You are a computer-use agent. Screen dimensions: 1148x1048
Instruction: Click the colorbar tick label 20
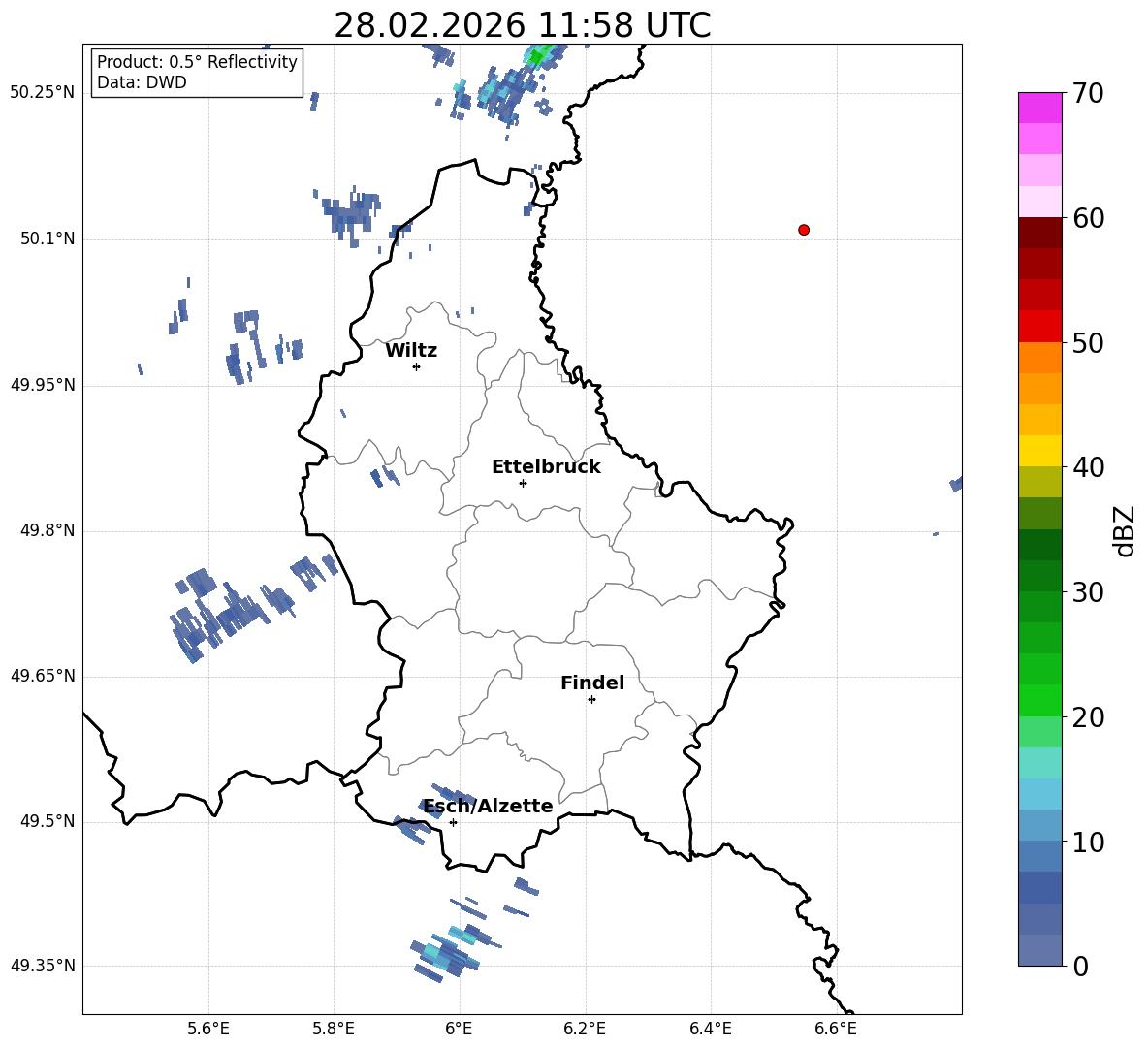tap(1088, 717)
